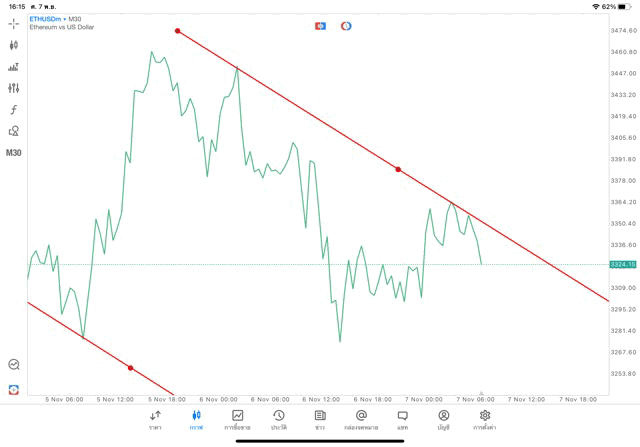
Task: Open the indicators list icon
Action: coord(14,67)
